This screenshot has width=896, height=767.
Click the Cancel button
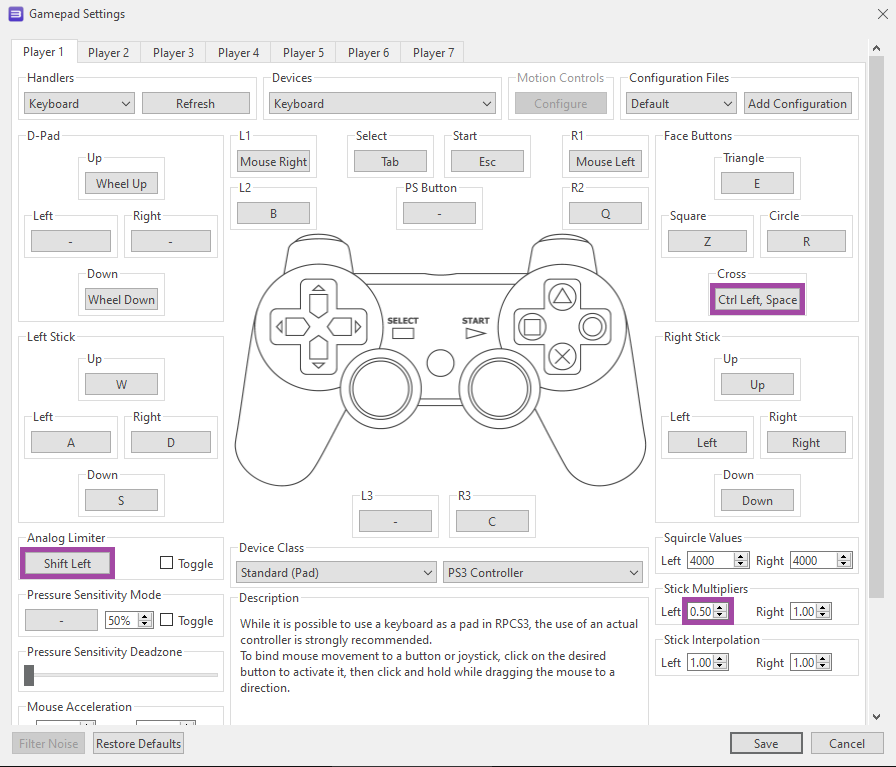[x=846, y=743]
